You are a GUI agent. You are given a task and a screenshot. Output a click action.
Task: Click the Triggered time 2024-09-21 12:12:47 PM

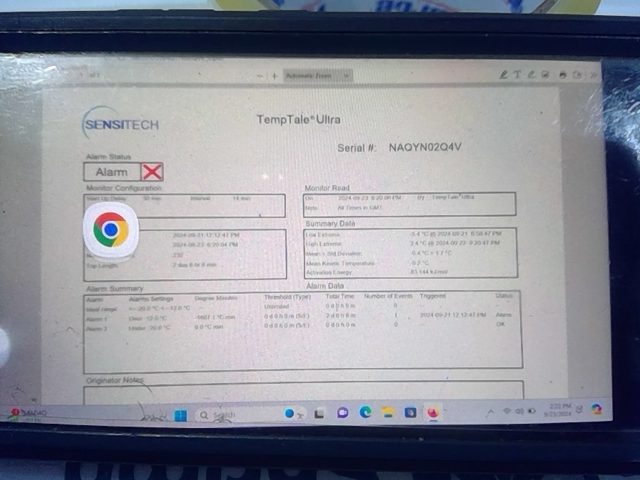(453, 315)
